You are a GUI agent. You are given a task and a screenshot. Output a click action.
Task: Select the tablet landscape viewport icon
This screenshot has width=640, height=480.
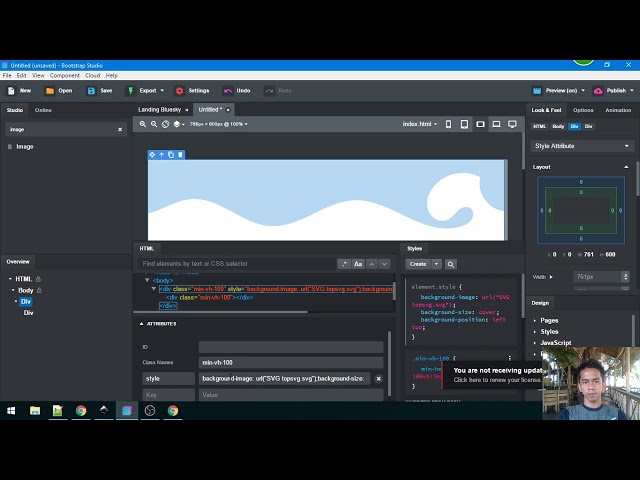[480, 124]
